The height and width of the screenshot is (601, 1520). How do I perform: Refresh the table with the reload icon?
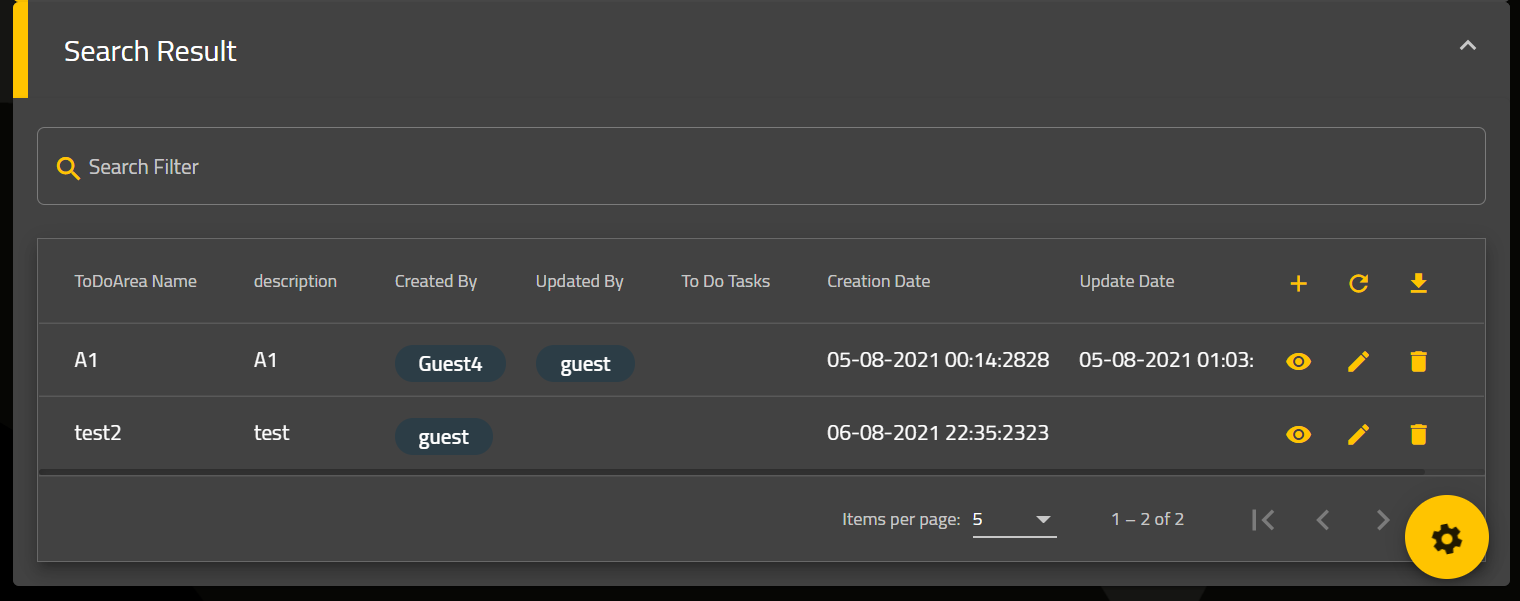[x=1358, y=284]
